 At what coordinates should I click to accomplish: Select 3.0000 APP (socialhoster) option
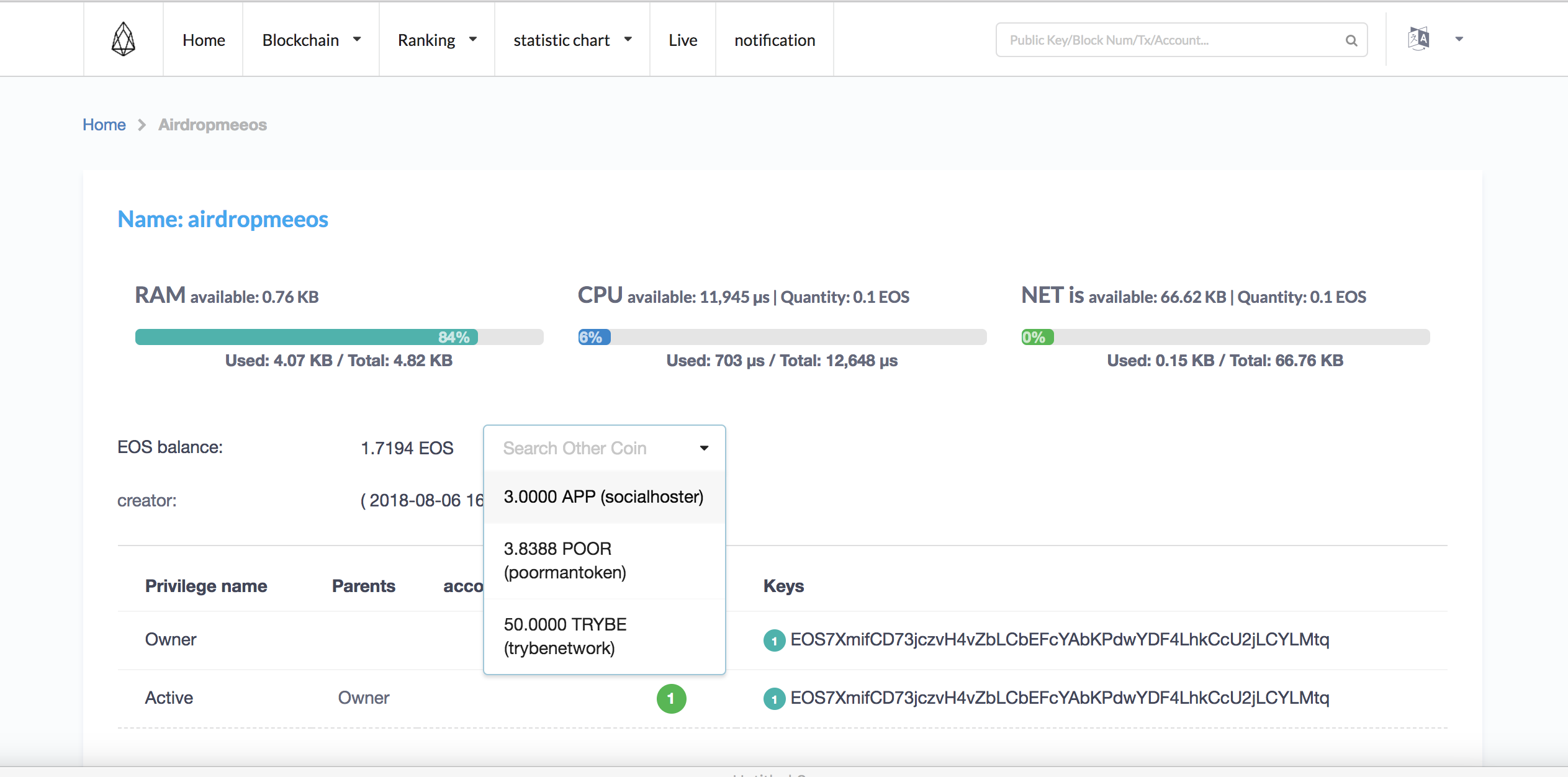click(x=603, y=496)
